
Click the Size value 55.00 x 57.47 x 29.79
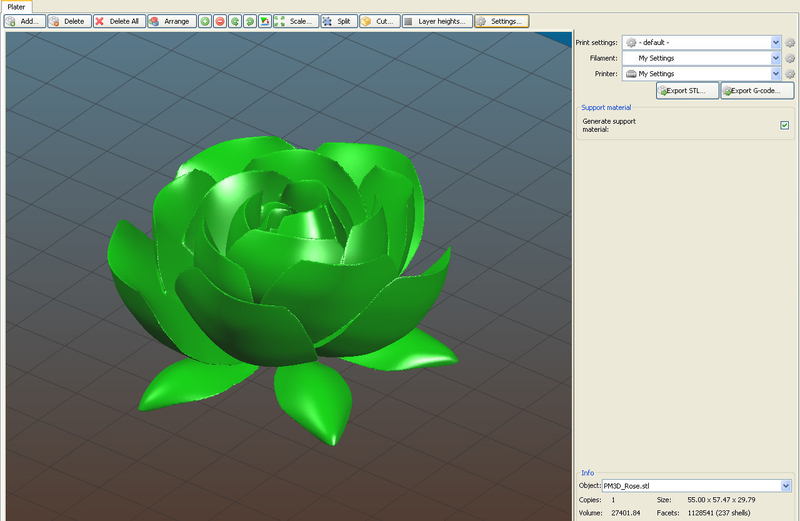tap(721, 500)
